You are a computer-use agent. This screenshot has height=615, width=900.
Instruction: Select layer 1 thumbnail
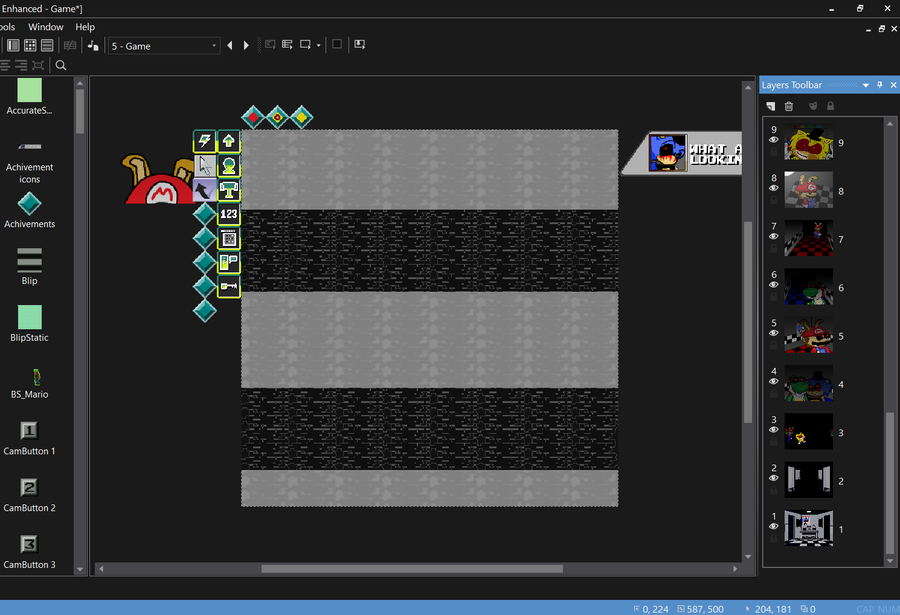(808, 528)
